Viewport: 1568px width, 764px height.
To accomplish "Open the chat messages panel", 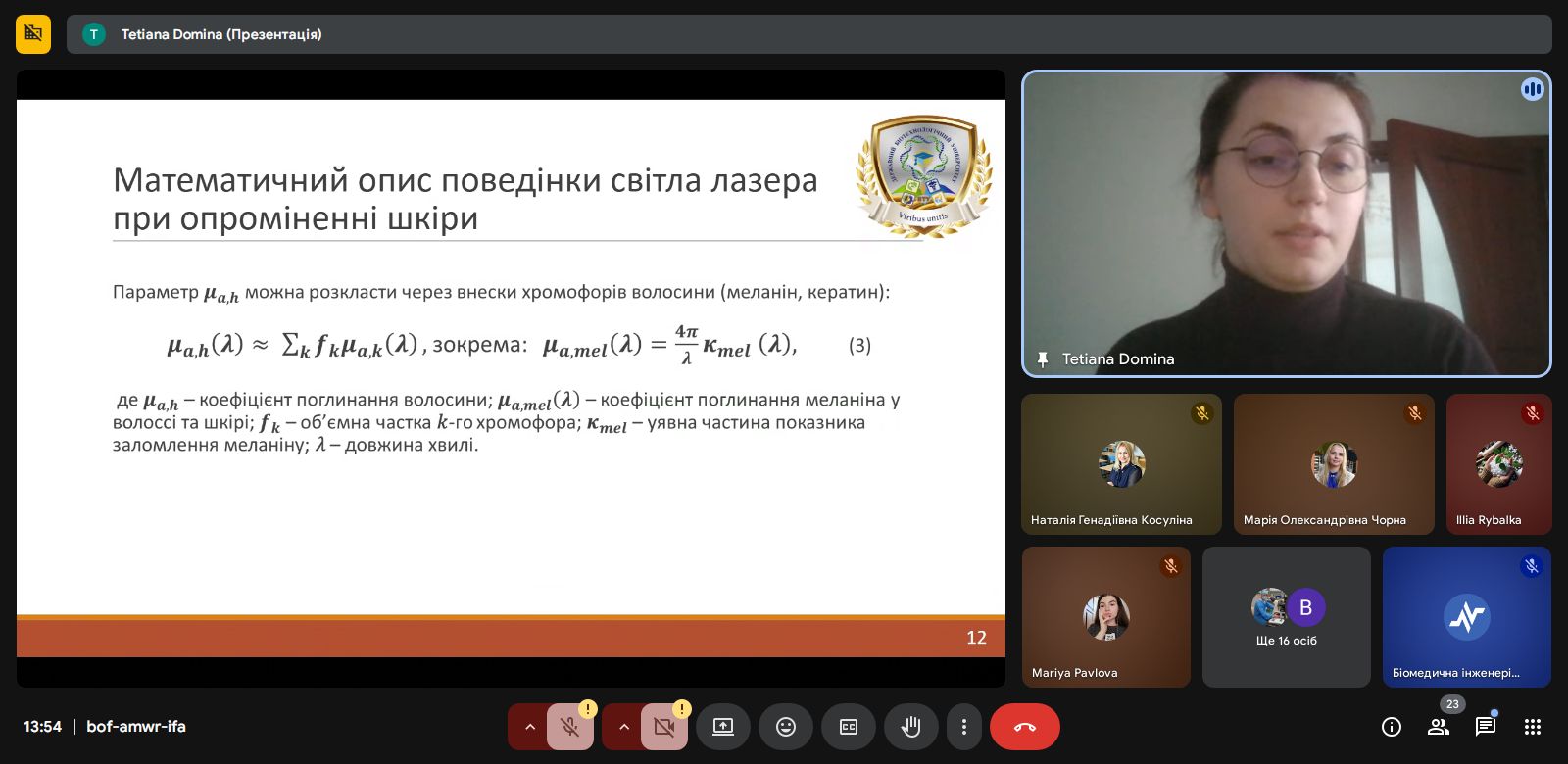I will pyautogui.click(x=1485, y=727).
